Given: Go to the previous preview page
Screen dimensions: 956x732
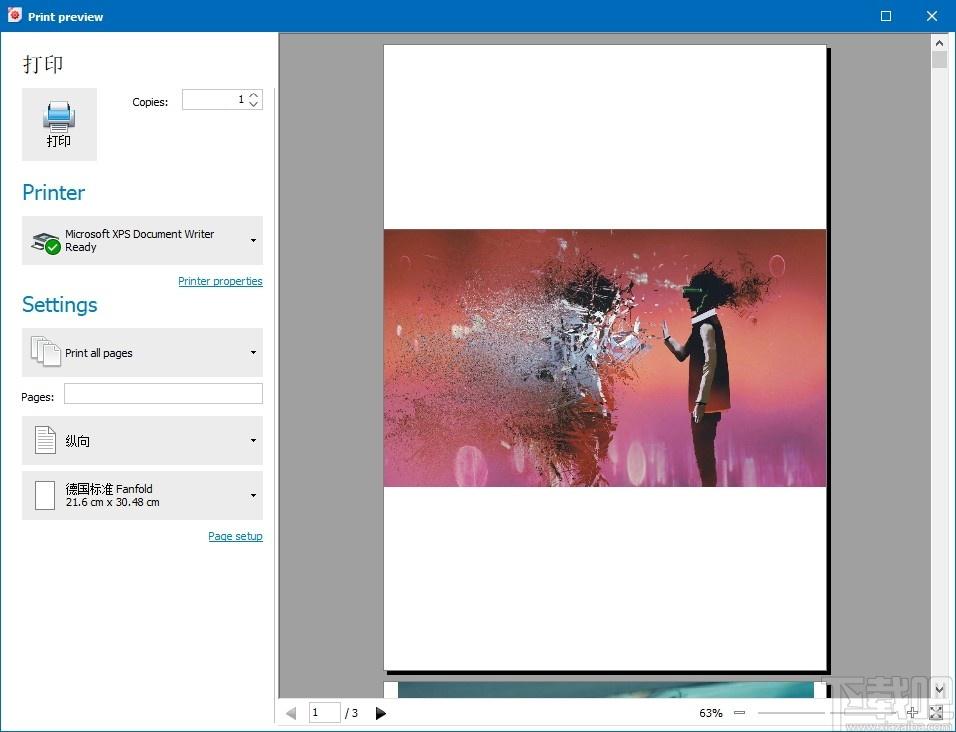Looking at the screenshot, I should (x=291, y=713).
